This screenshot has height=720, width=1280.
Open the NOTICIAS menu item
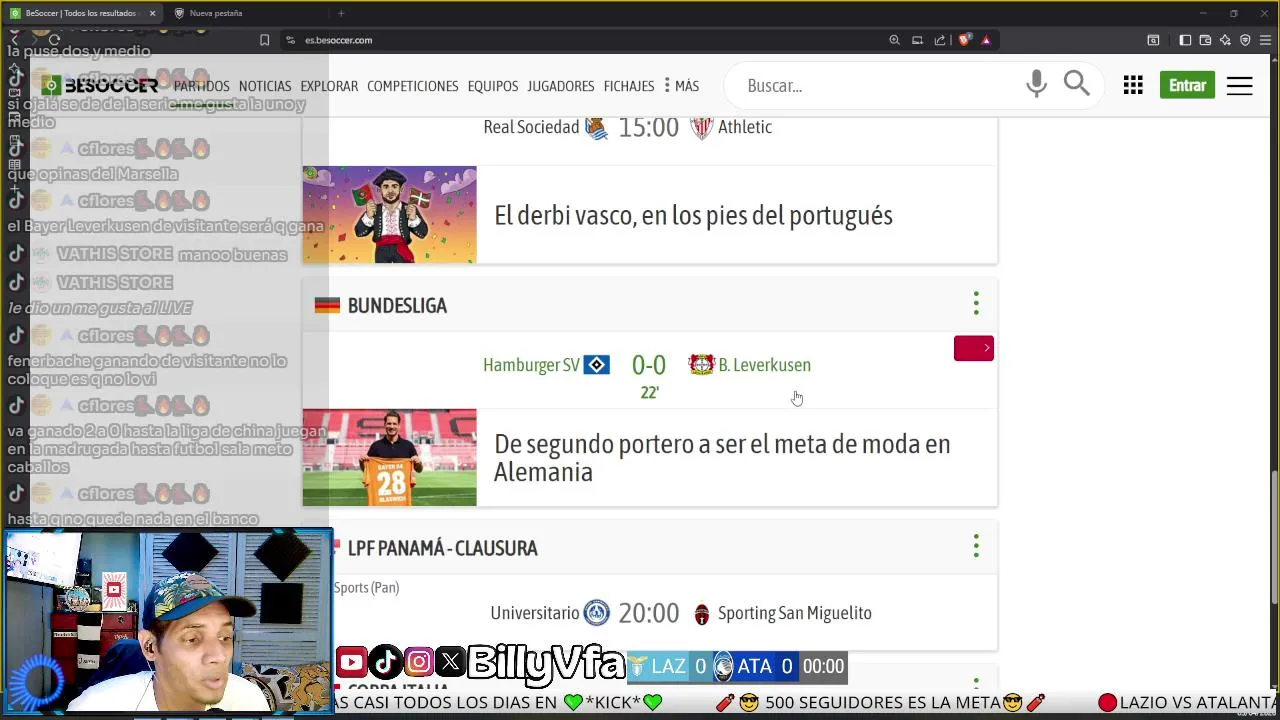pos(265,86)
